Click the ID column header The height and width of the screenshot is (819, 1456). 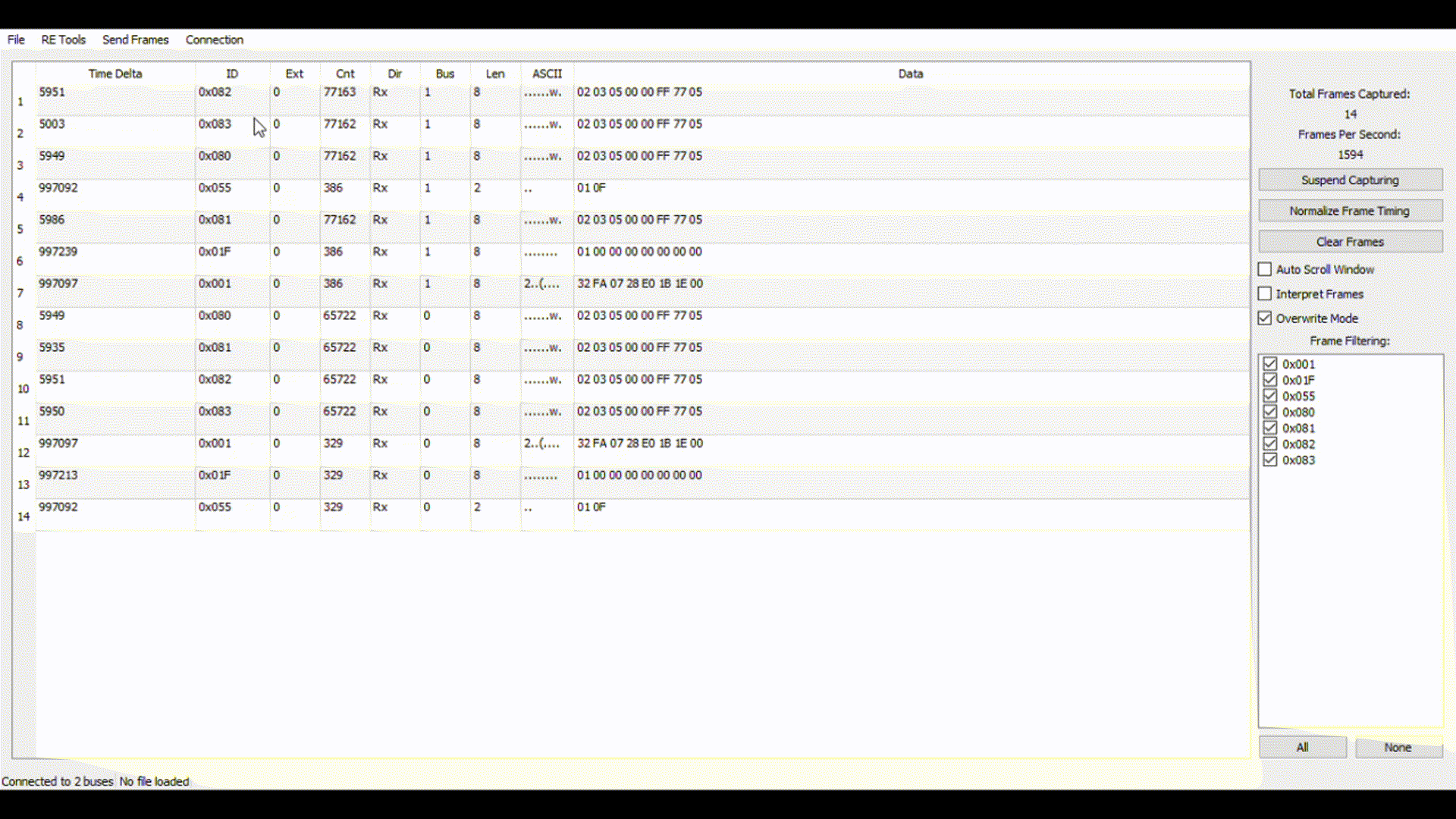tap(232, 74)
